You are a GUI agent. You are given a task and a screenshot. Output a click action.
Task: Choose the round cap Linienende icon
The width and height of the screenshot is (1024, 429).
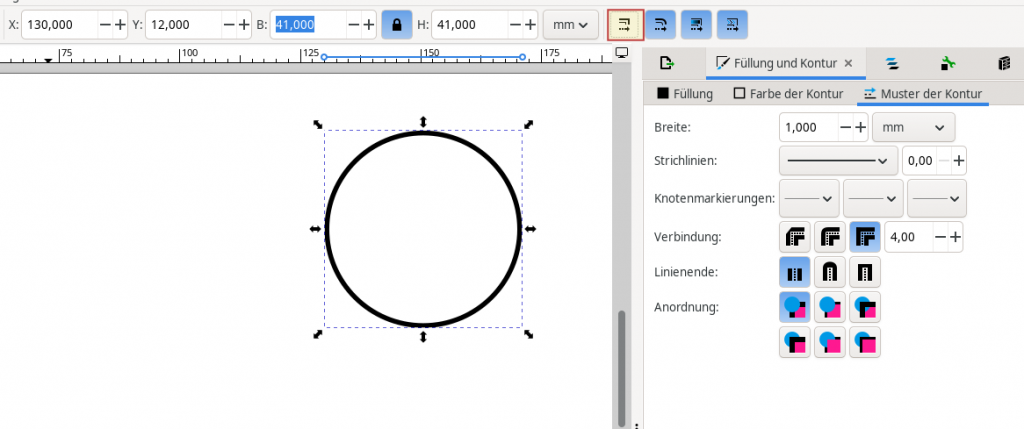[x=830, y=271]
